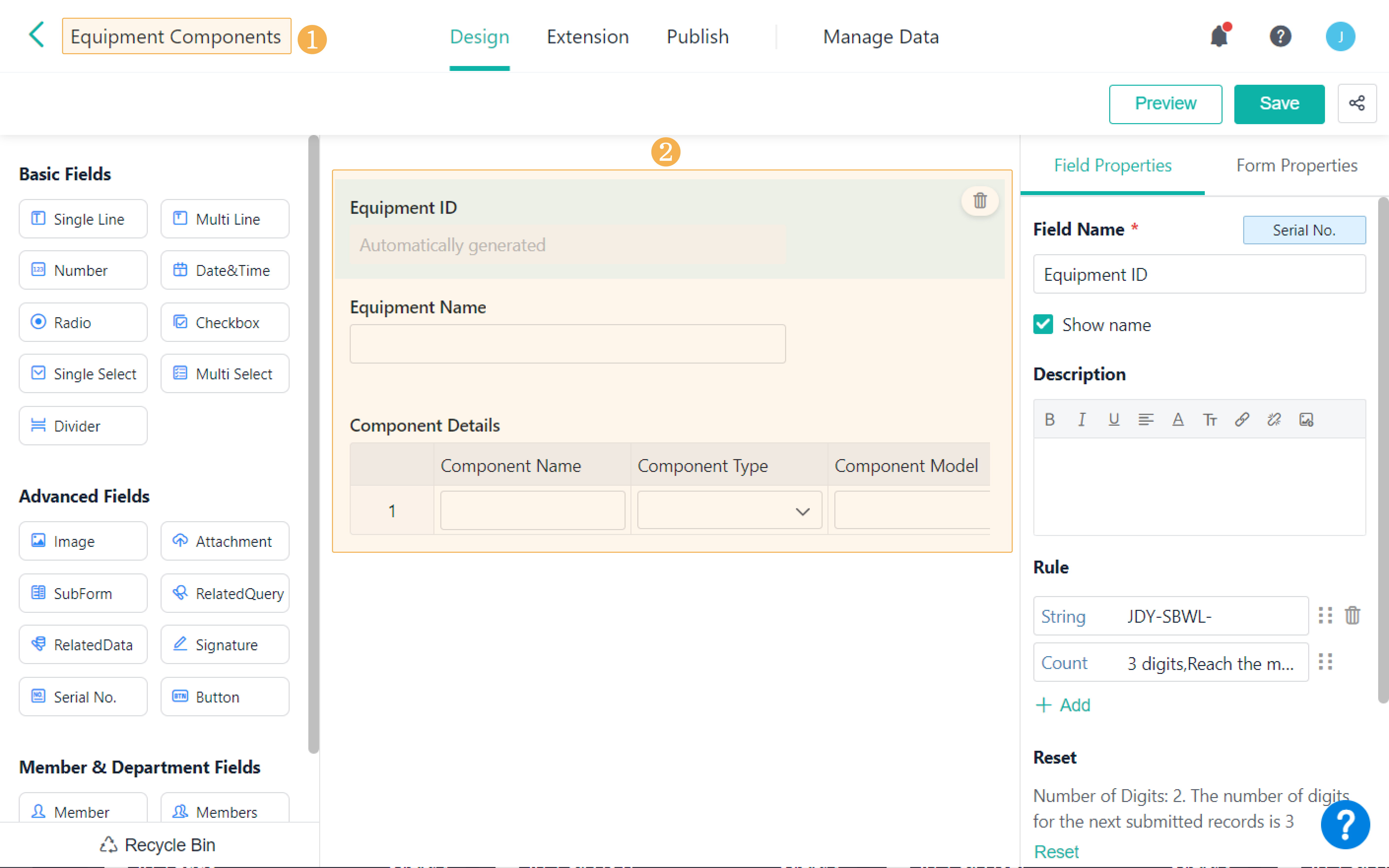Add a Radio field
This screenshot has width=1389, height=868.
coord(83,323)
